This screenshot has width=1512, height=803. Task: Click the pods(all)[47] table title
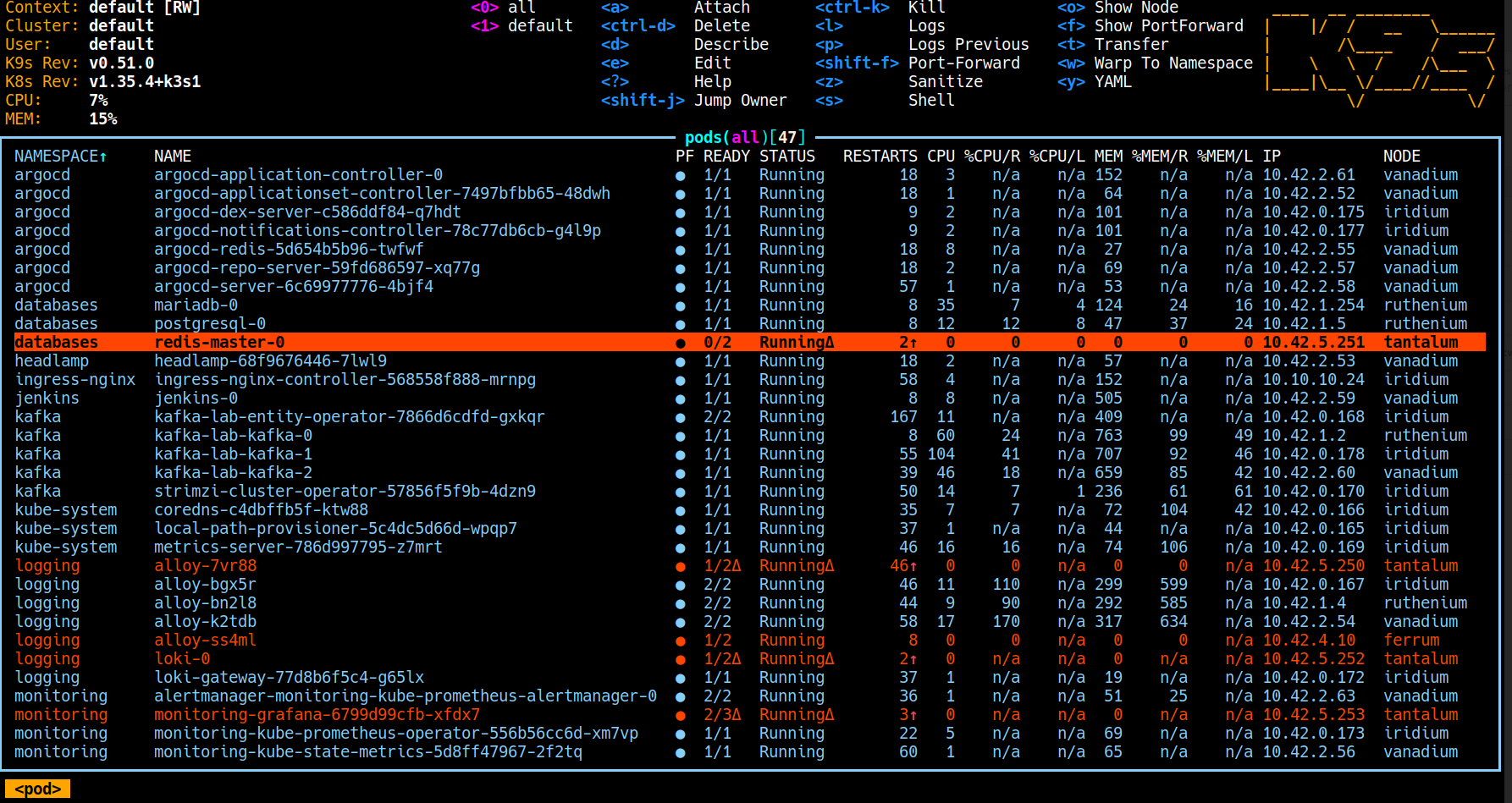745,137
